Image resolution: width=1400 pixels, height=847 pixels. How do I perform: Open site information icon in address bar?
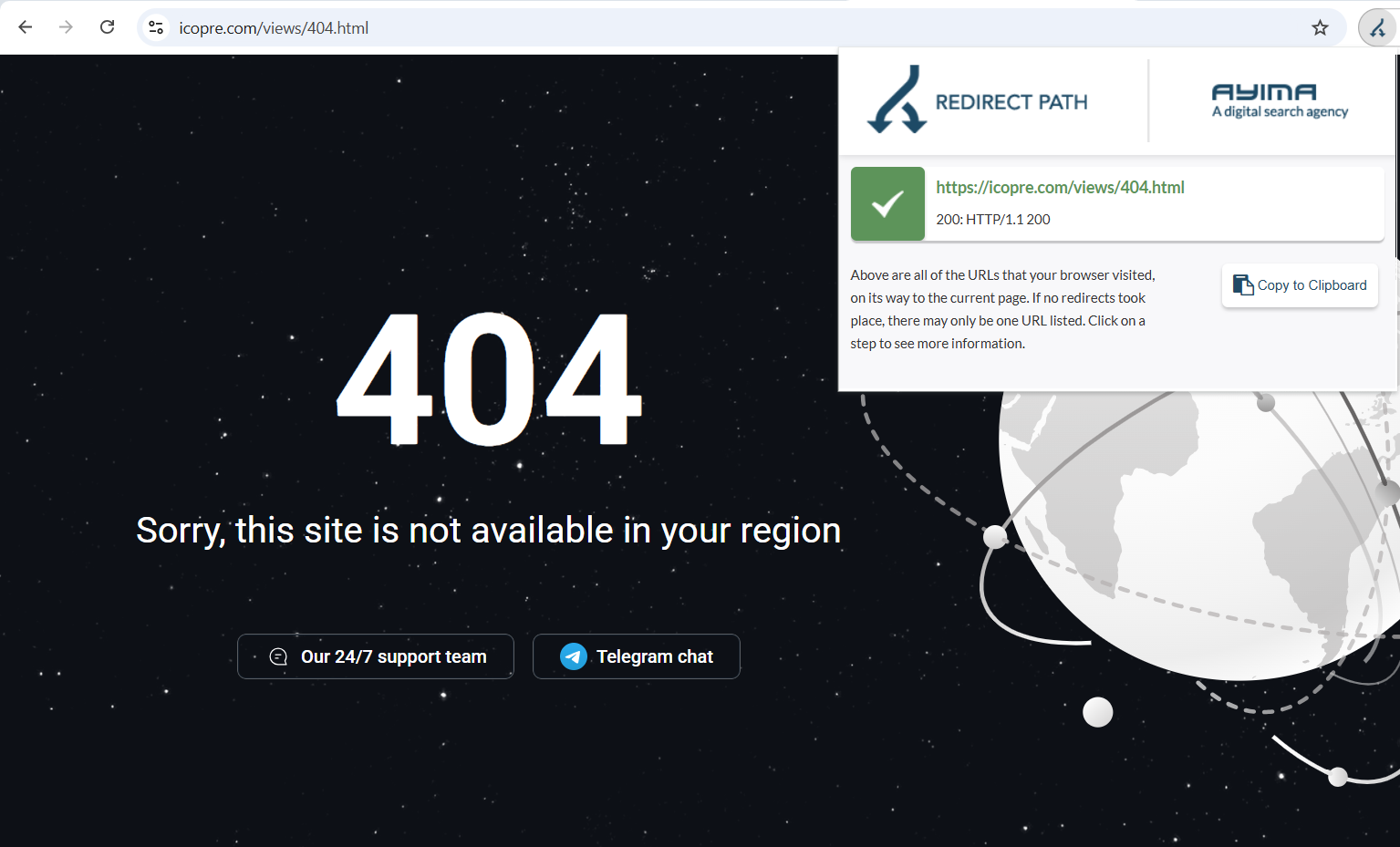(x=156, y=27)
